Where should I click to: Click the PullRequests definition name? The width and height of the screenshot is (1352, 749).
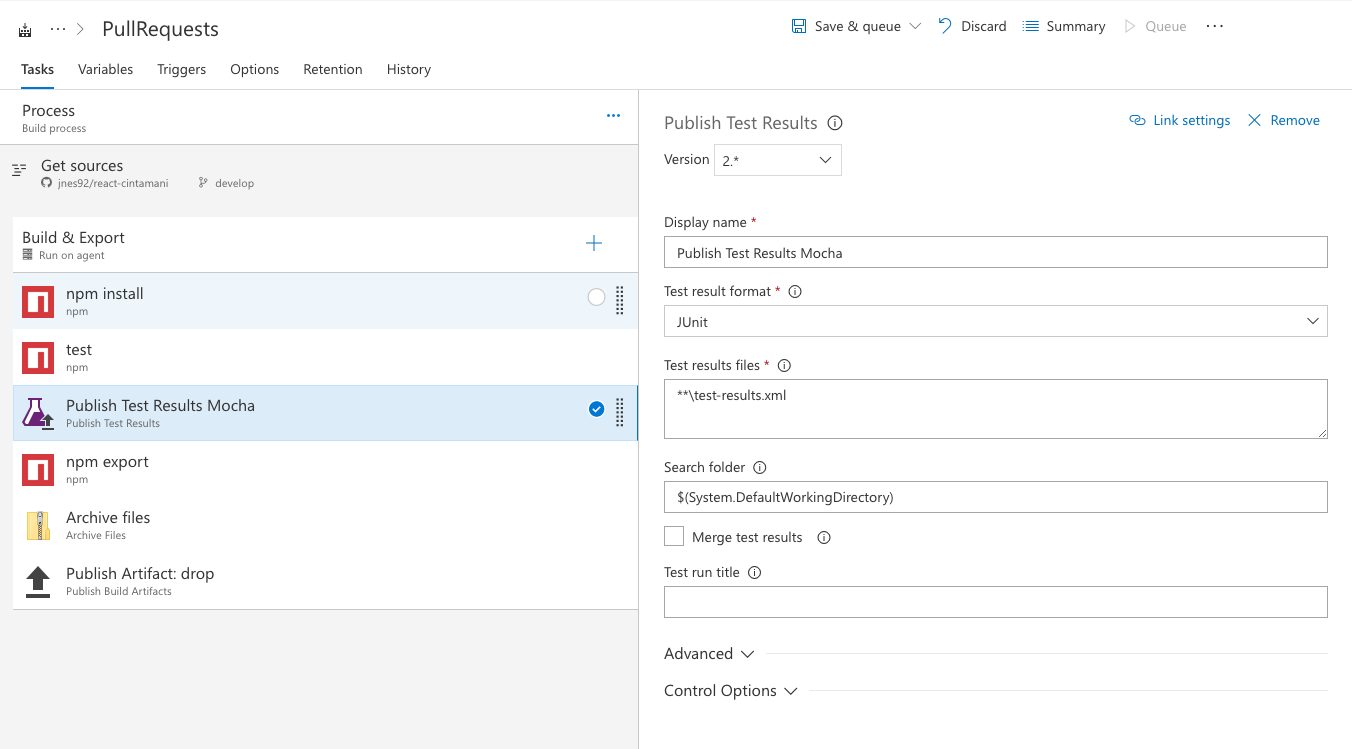(160, 29)
